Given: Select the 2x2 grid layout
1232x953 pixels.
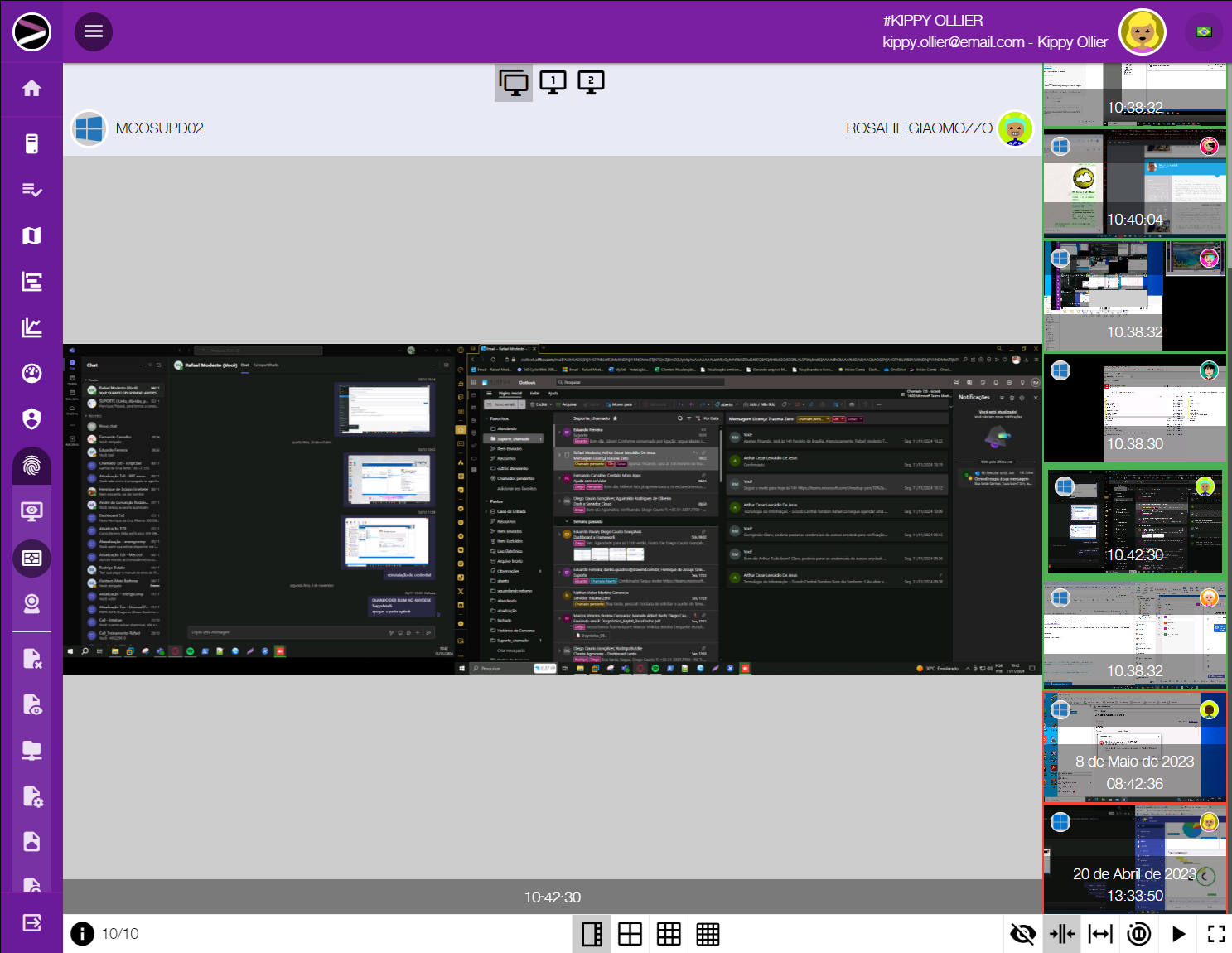Looking at the screenshot, I should pos(630,934).
